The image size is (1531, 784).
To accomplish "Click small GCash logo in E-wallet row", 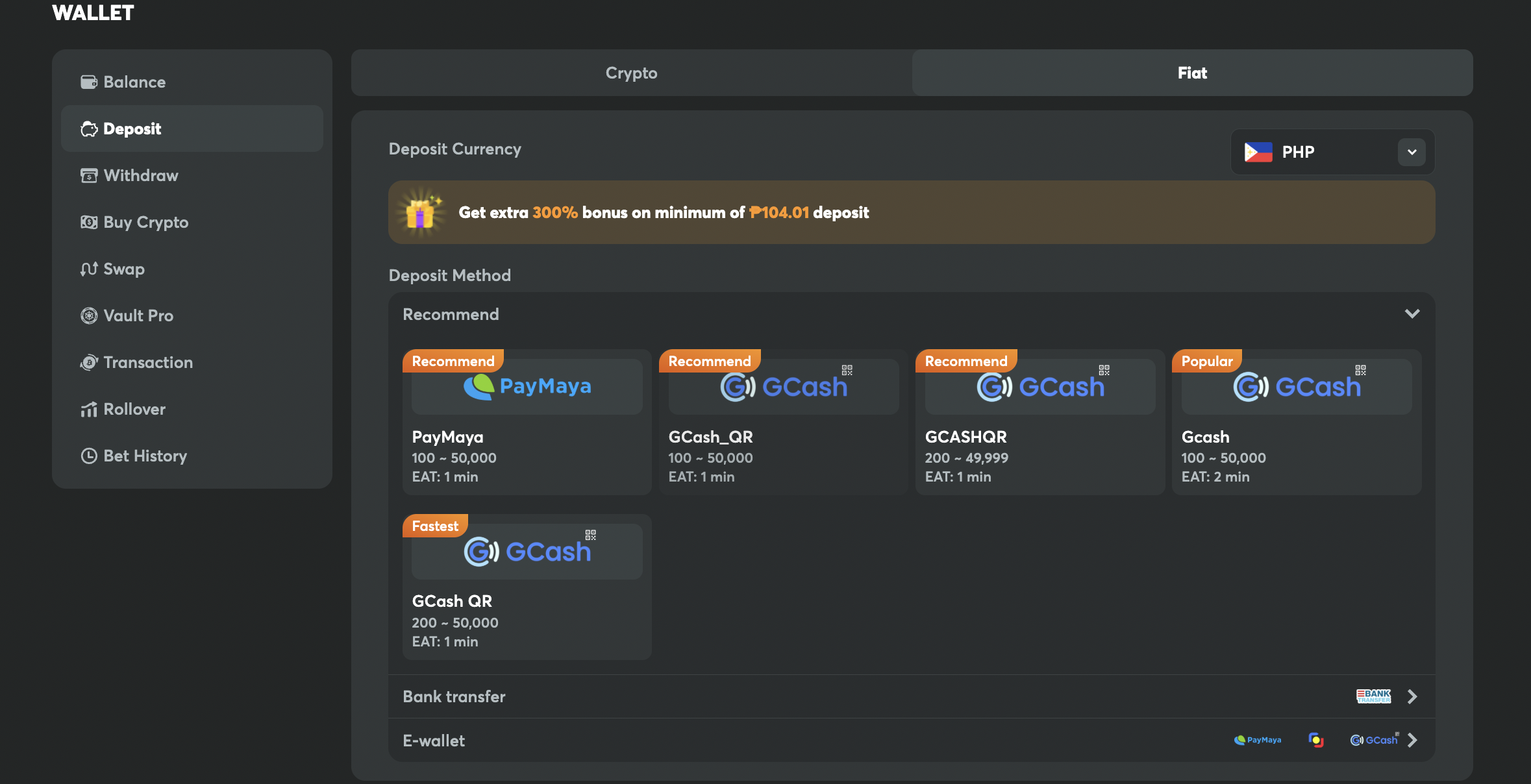I will 1375,740.
